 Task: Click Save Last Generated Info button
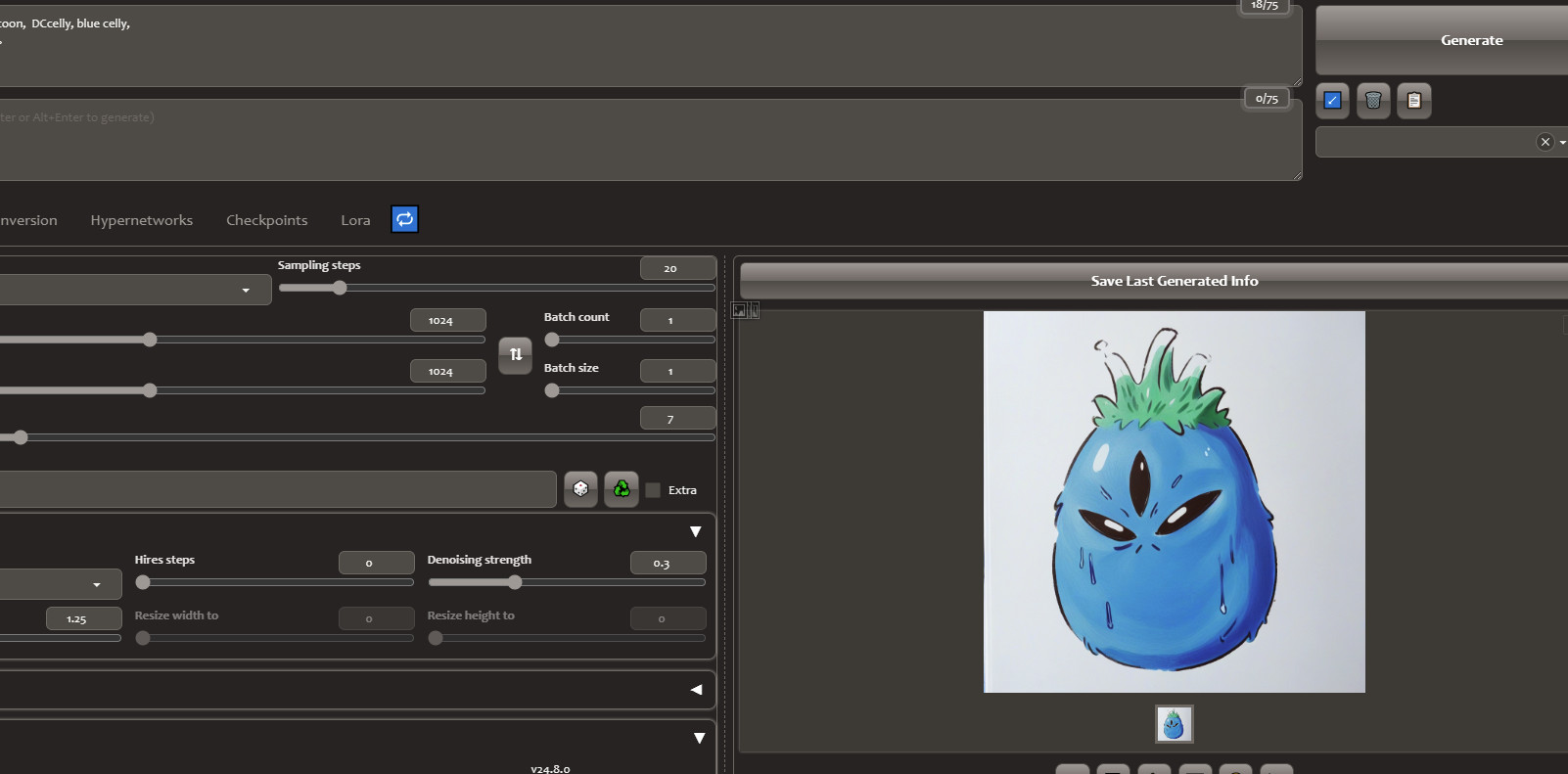(1154, 281)
